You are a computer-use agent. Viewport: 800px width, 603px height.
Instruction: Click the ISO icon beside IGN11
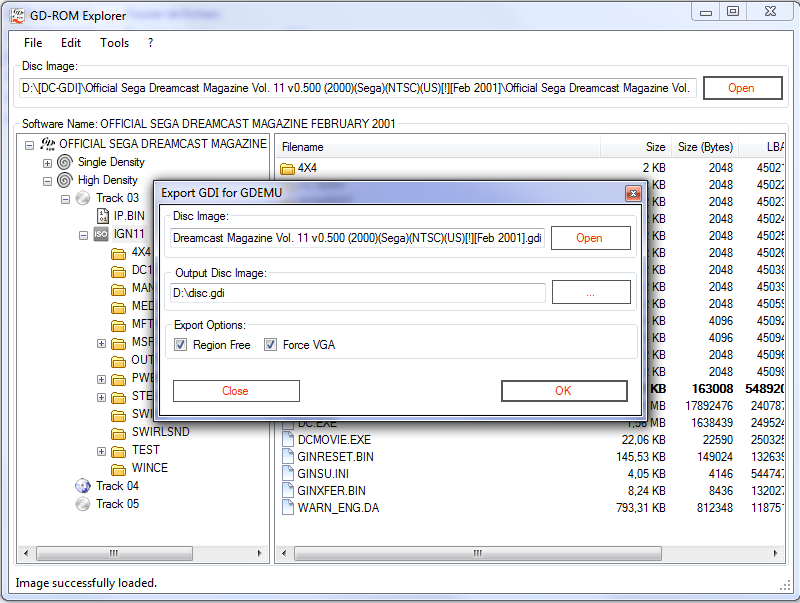101,234
